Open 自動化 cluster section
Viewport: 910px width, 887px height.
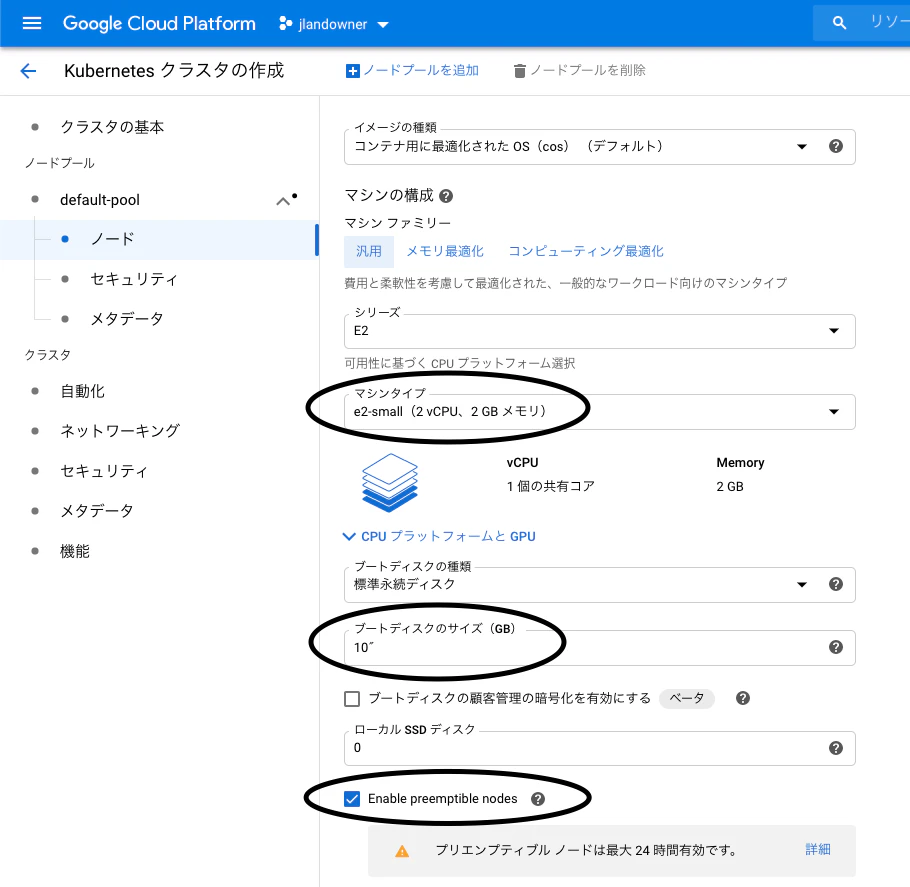point(82,391)
